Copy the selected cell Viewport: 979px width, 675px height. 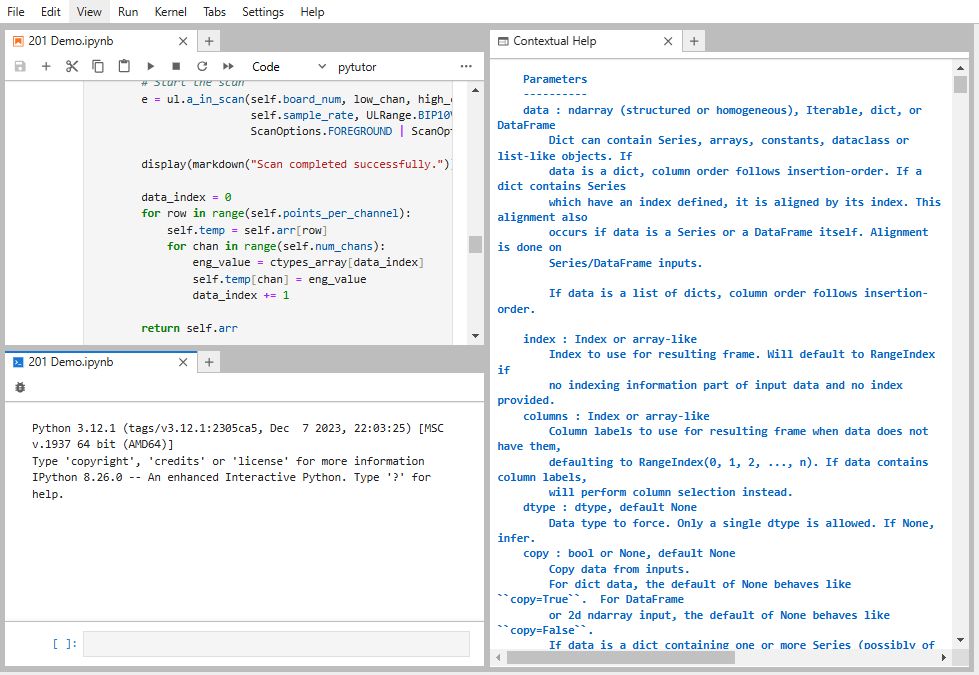pos(98,66)
